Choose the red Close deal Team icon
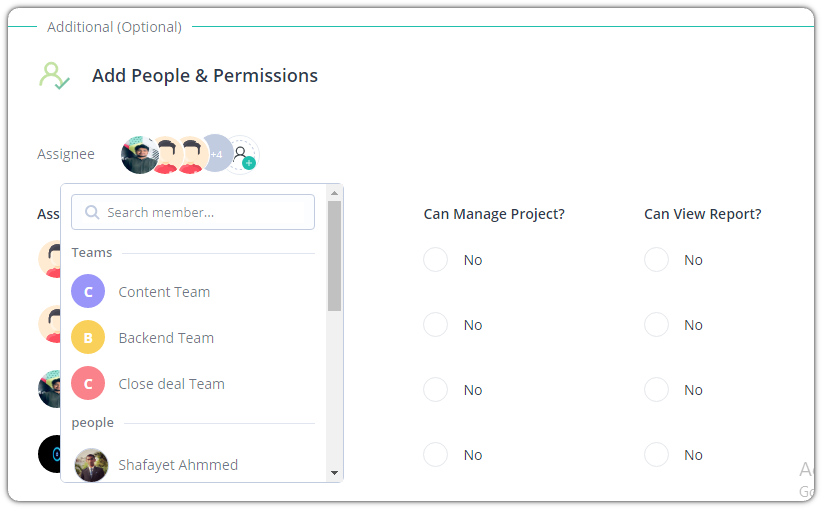Image resolution: width=822 pixels, height=509 pixels. pyautogui.click(x=88, y=383)
